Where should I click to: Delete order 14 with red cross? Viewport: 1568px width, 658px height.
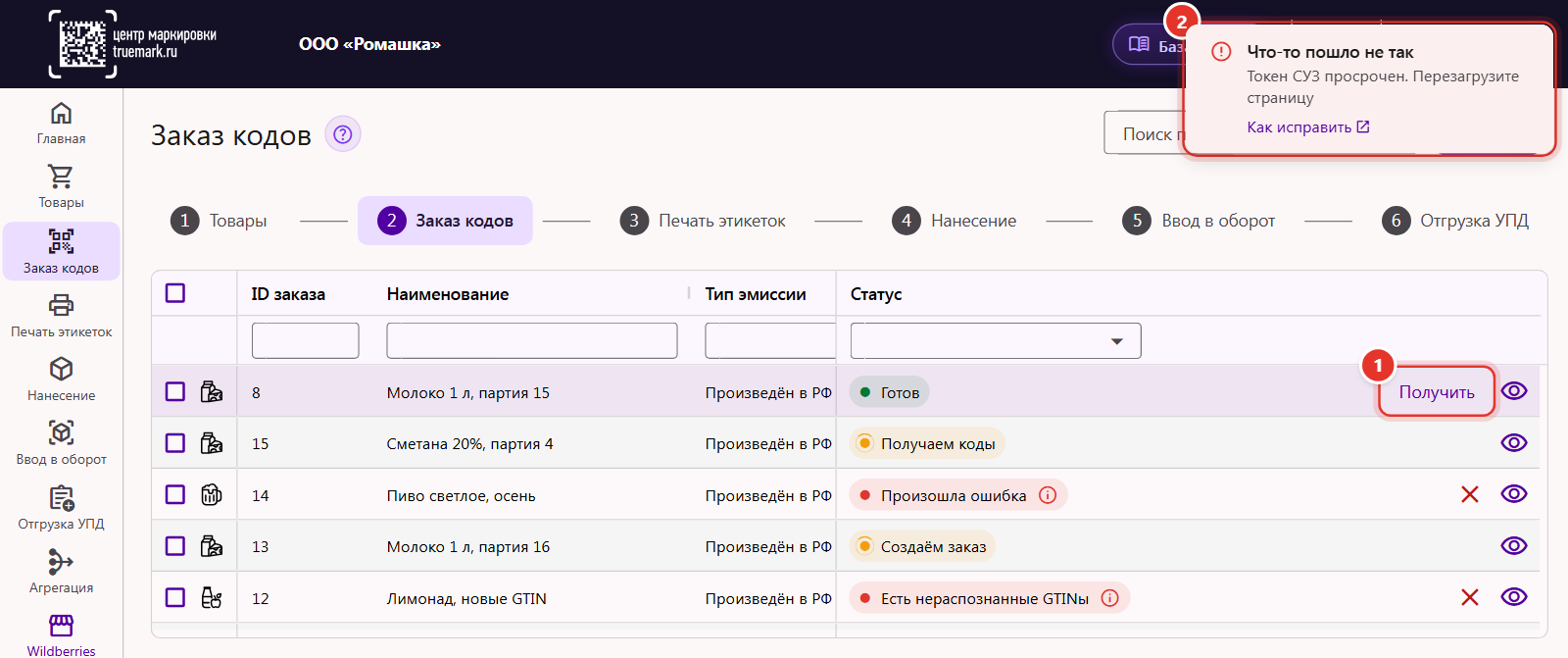tap(1470, 494)
